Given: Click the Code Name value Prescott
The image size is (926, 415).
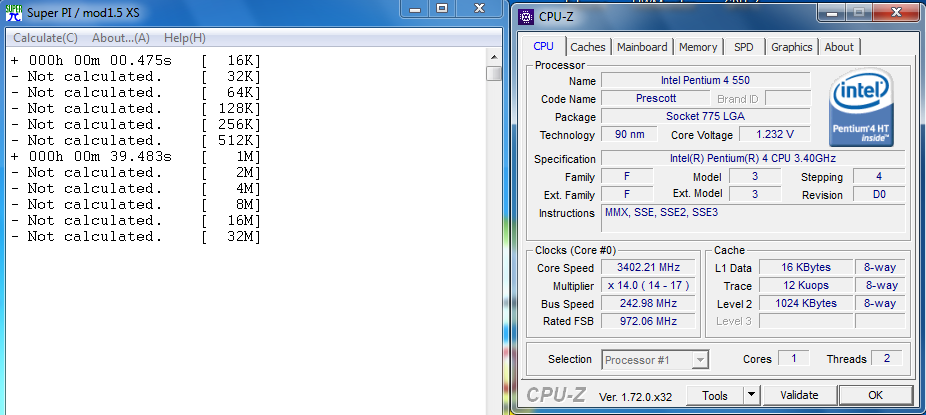Looking at the screenshot, I should [x=656, y=98].
